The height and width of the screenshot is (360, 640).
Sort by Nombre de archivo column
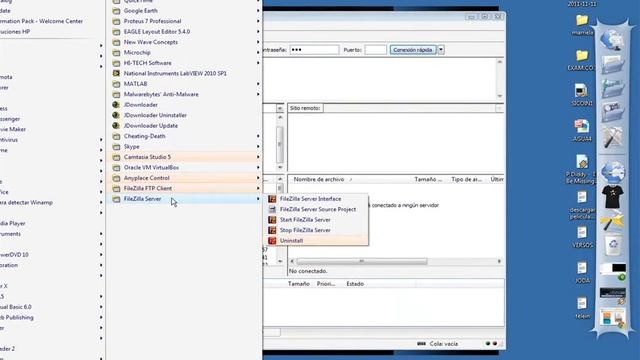pyautogui.click(x=318, y=180)
